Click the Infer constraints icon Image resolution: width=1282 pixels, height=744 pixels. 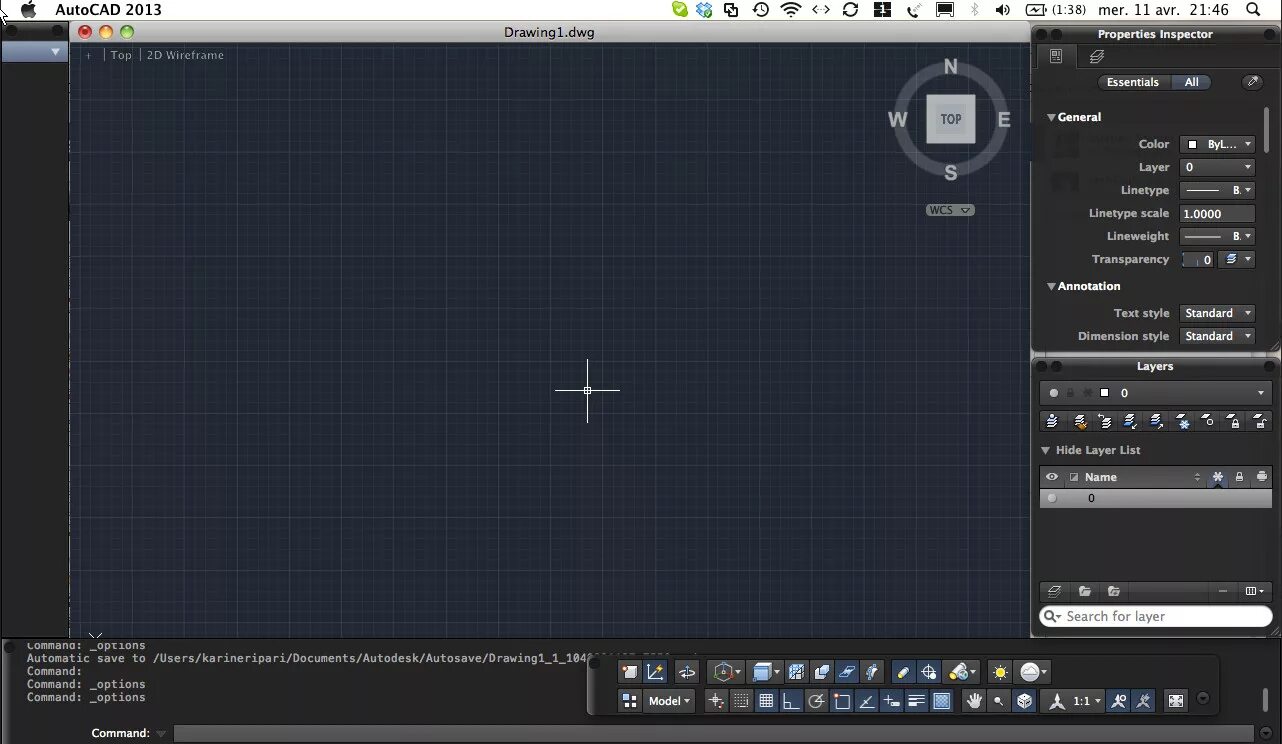point(715,701)
